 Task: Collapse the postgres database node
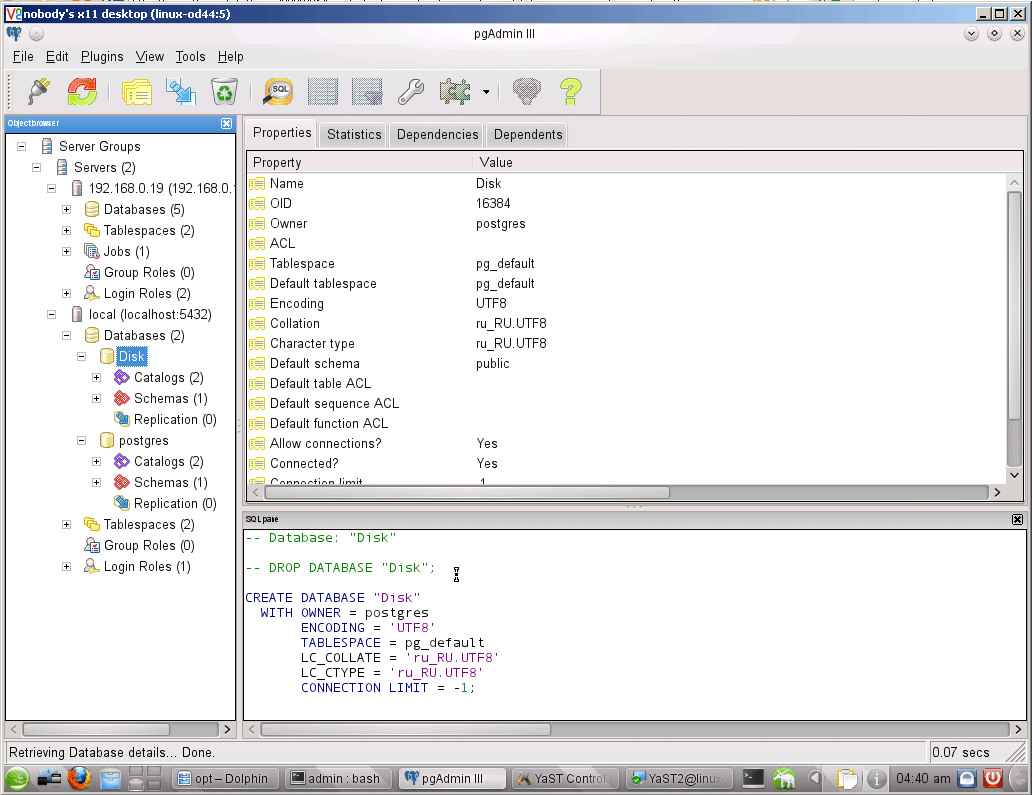click(x=82, y=441)
